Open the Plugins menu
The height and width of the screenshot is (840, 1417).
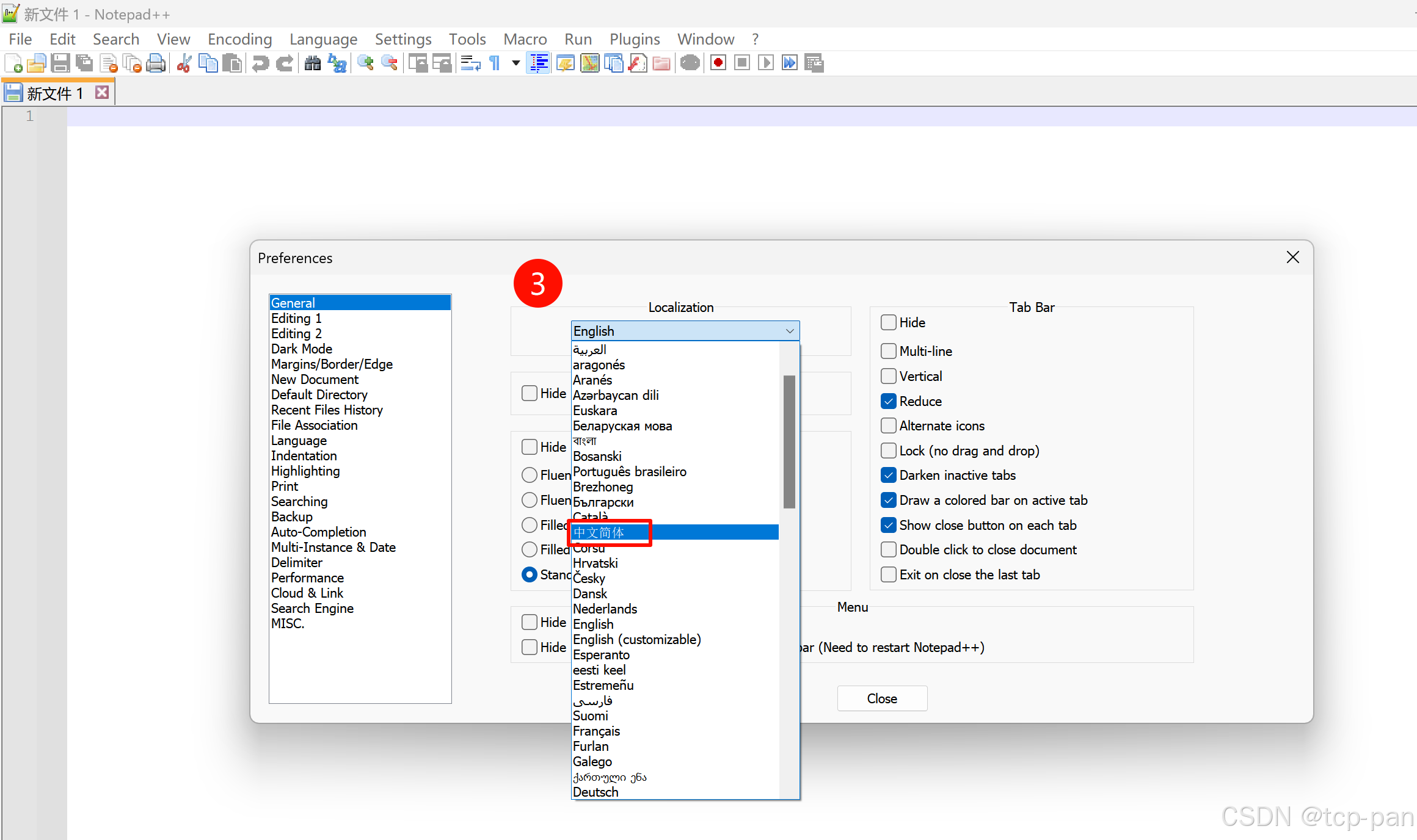tap(634, 39)
